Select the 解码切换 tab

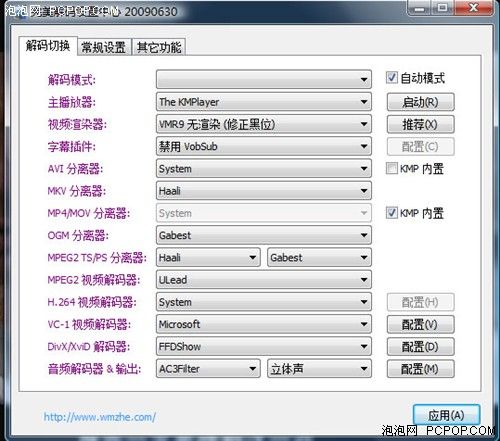[x=48, y=46]
